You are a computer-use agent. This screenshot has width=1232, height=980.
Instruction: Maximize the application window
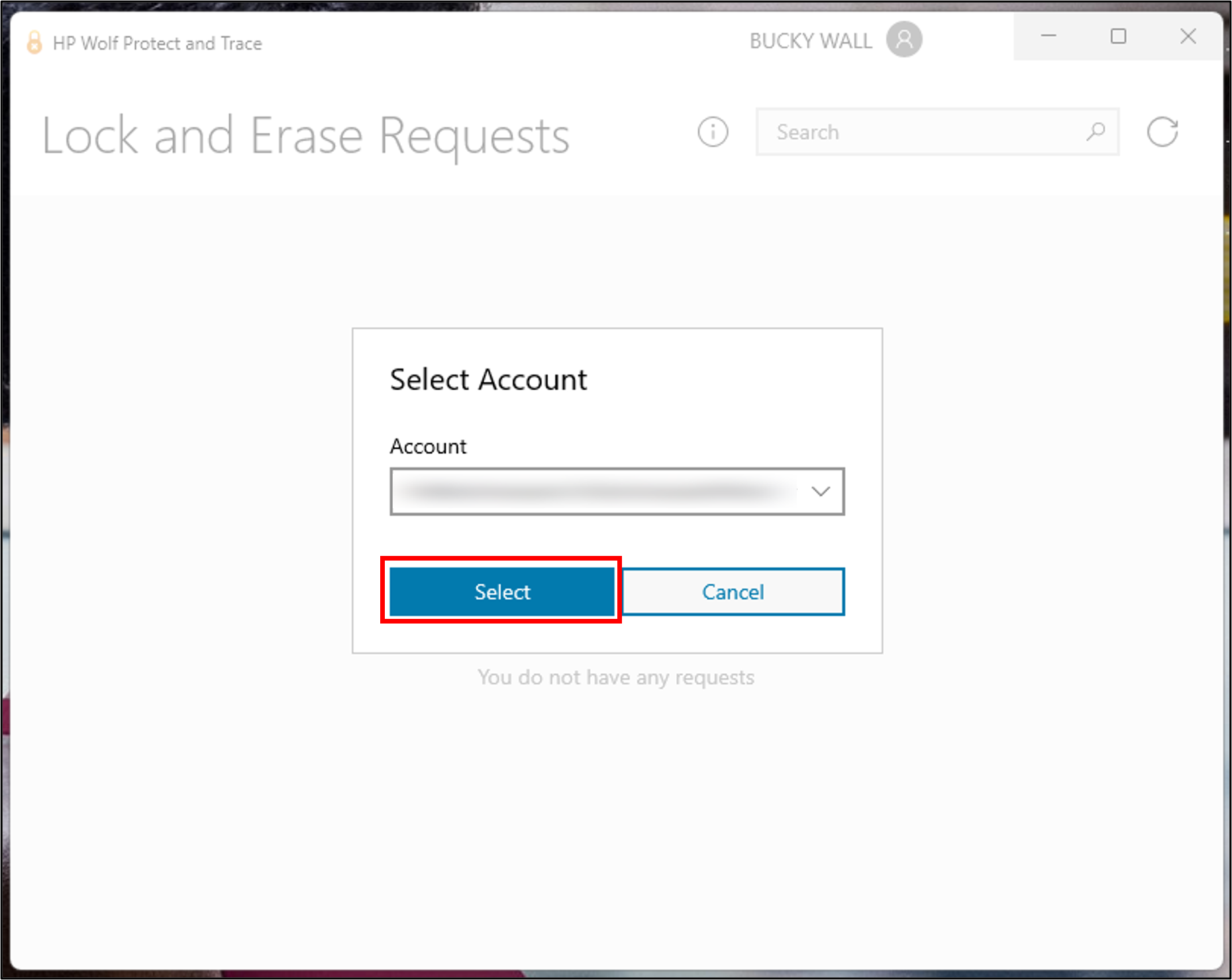pos(1119,37)
